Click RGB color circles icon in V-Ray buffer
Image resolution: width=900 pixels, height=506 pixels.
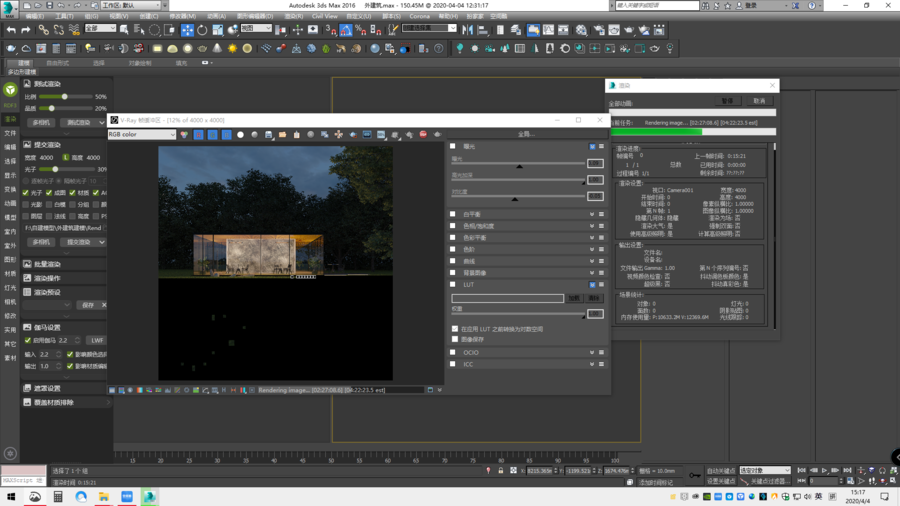(184, 134)
